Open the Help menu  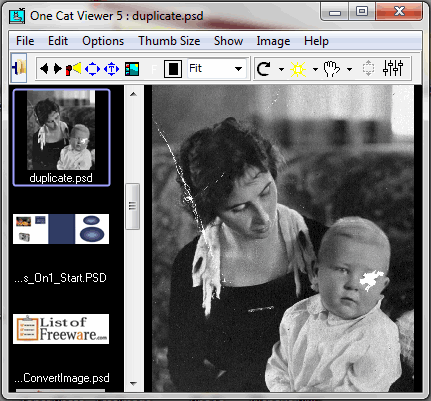point(316,41)
